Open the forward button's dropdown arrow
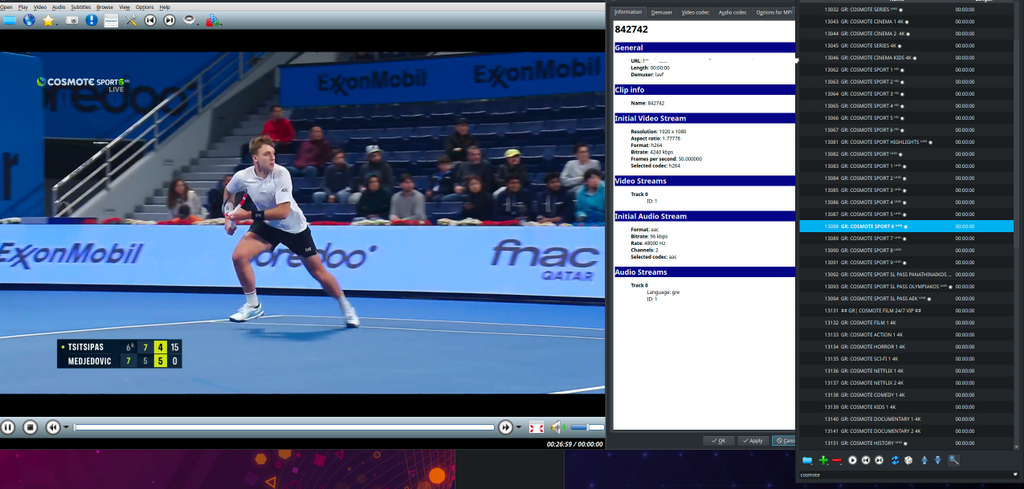 click(x=519, y=428)
